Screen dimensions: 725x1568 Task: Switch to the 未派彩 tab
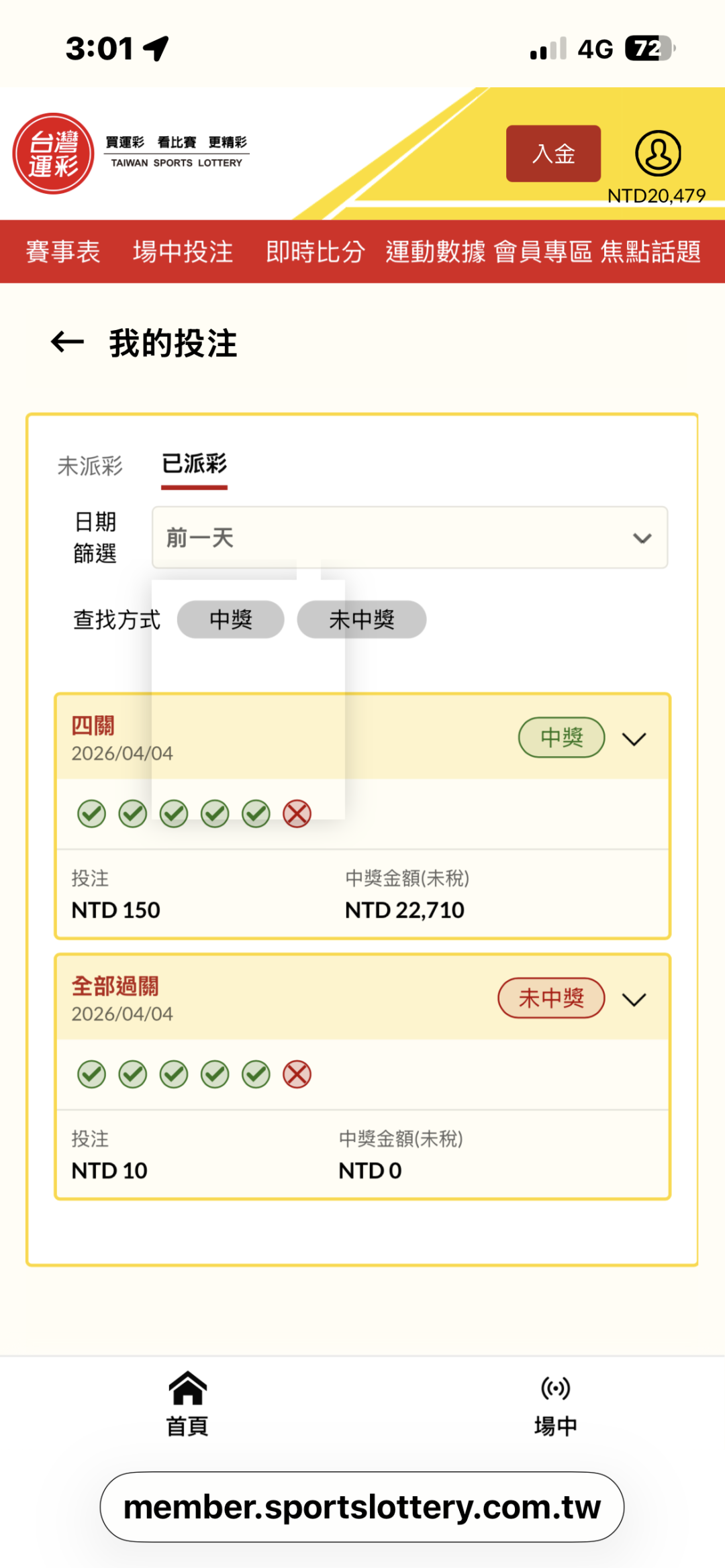[90, 466]
